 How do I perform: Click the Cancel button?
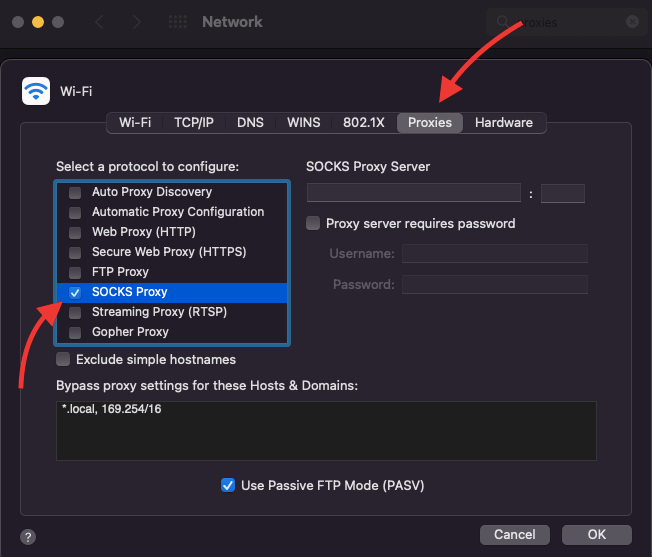515,535
